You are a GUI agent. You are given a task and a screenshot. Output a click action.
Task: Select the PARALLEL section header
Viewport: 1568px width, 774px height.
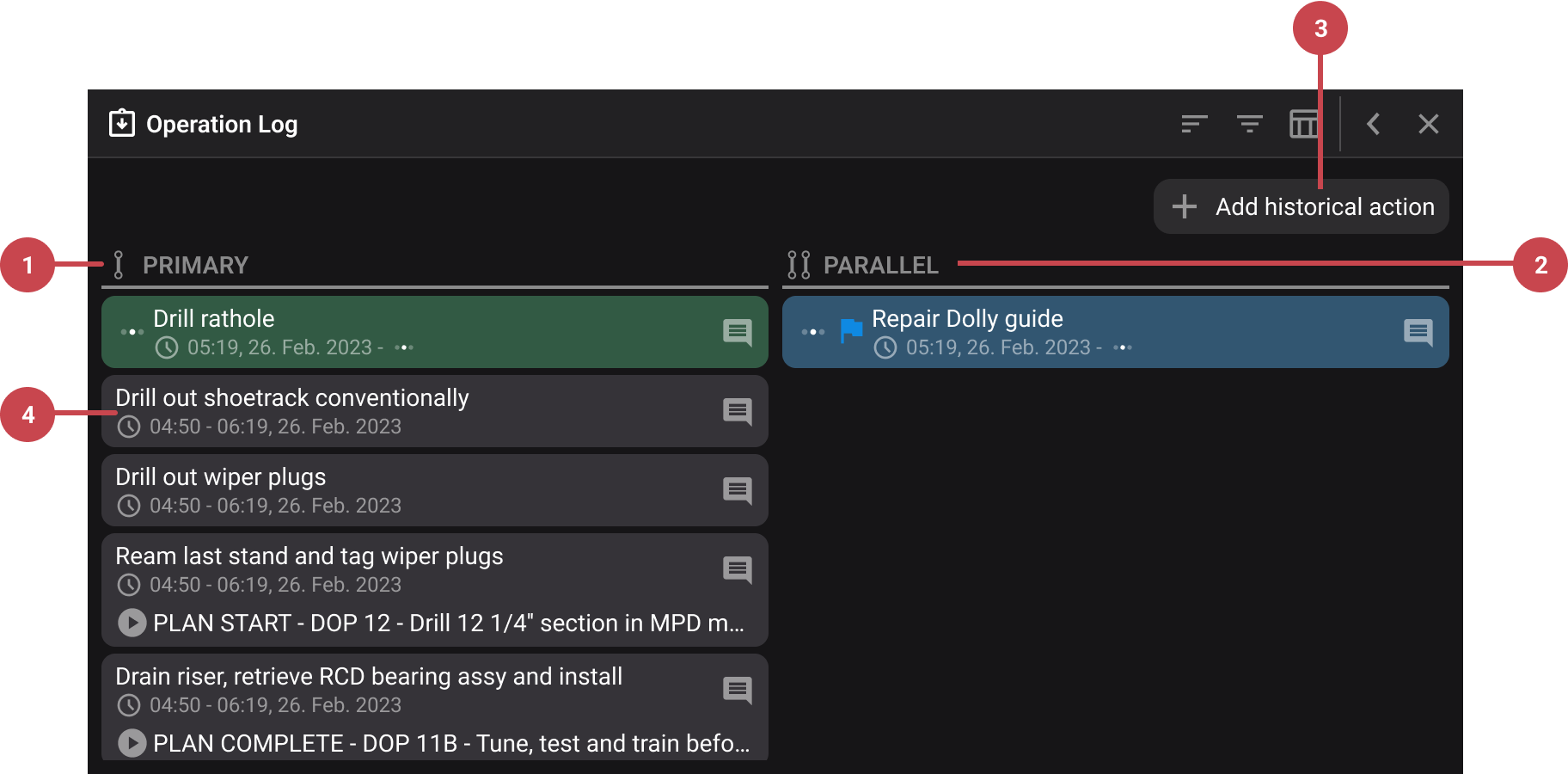tap(882, 265)
